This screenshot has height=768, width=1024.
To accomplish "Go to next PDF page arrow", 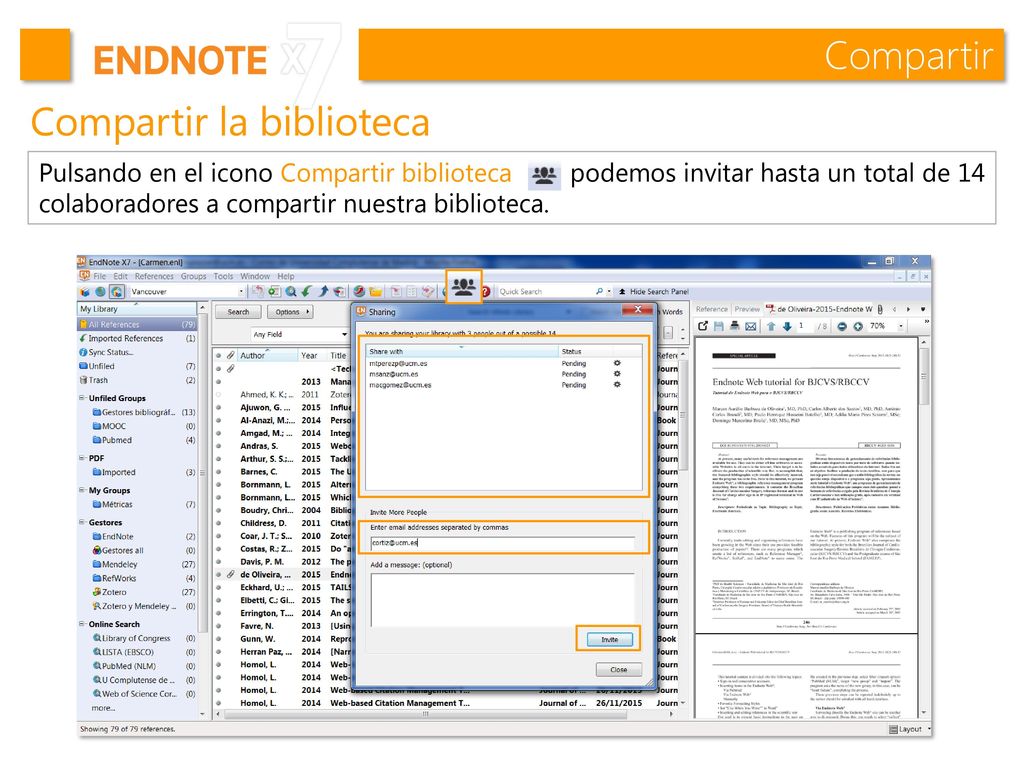I will coord(788,326).
